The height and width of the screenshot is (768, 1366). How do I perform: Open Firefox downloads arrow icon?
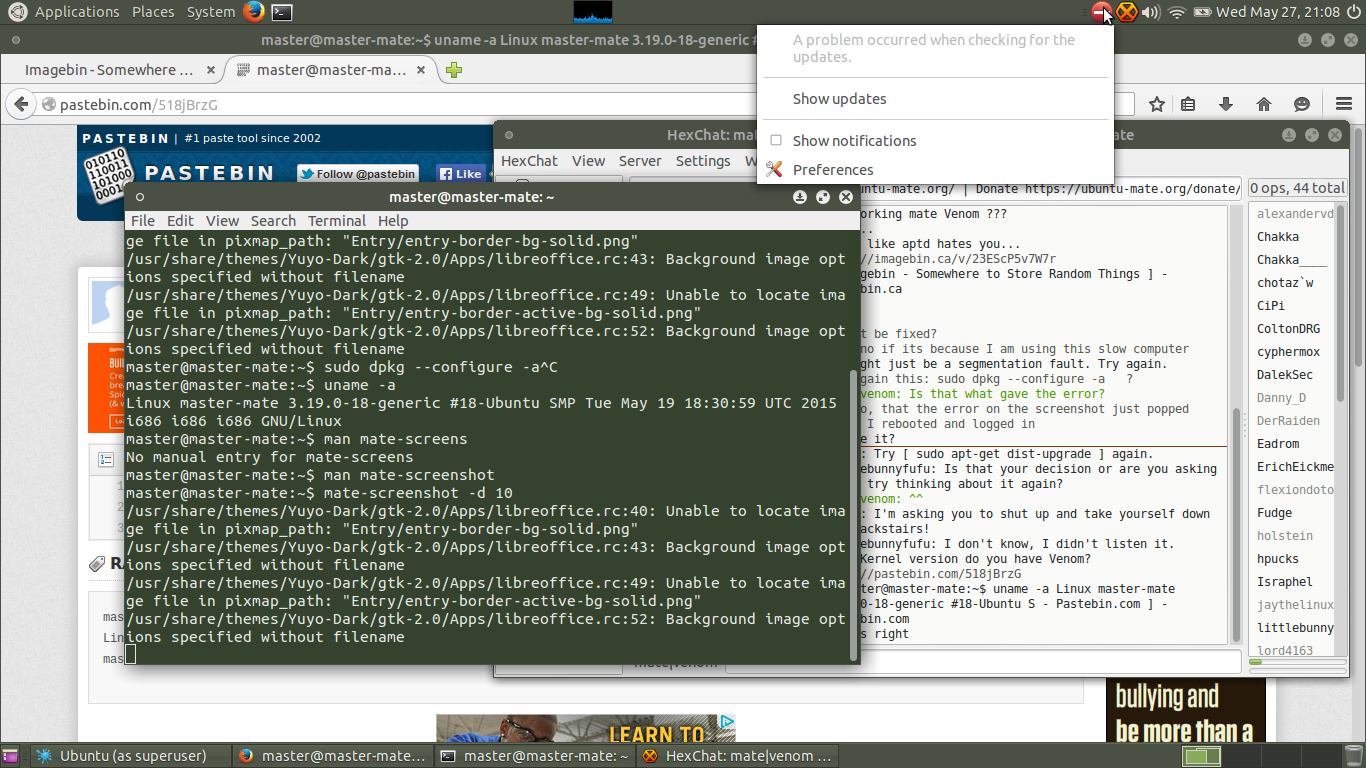click(x=1225, y=104)
